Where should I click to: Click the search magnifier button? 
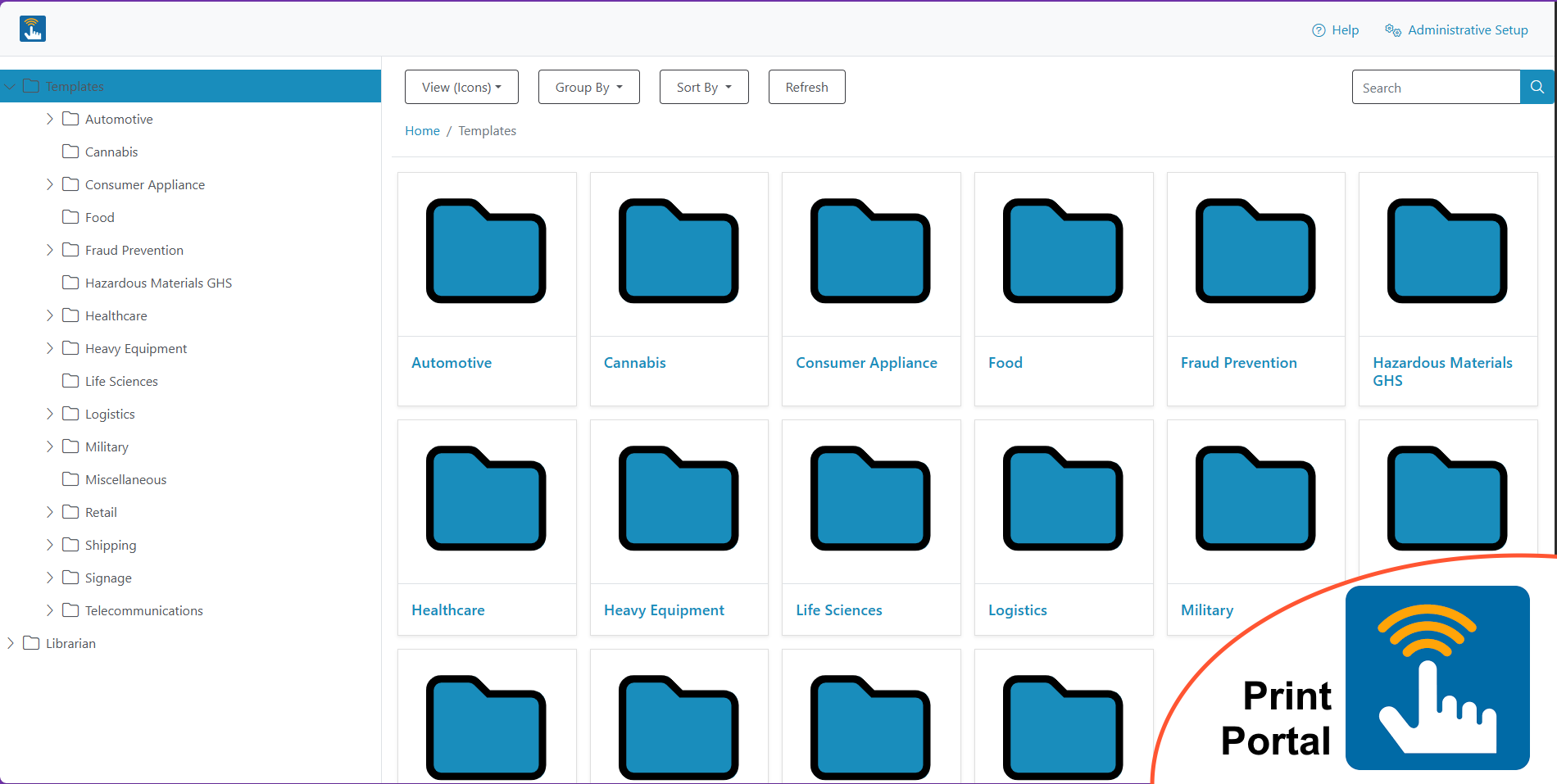[x=1537, y=87]
